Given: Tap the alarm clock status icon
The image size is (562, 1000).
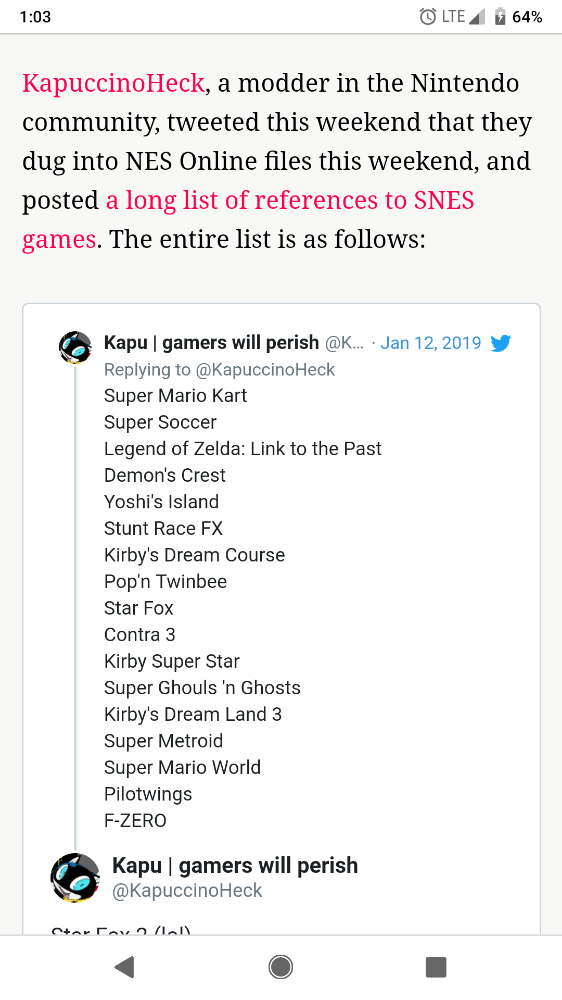Looking at the screenshot, I should (x=428, y=17).
